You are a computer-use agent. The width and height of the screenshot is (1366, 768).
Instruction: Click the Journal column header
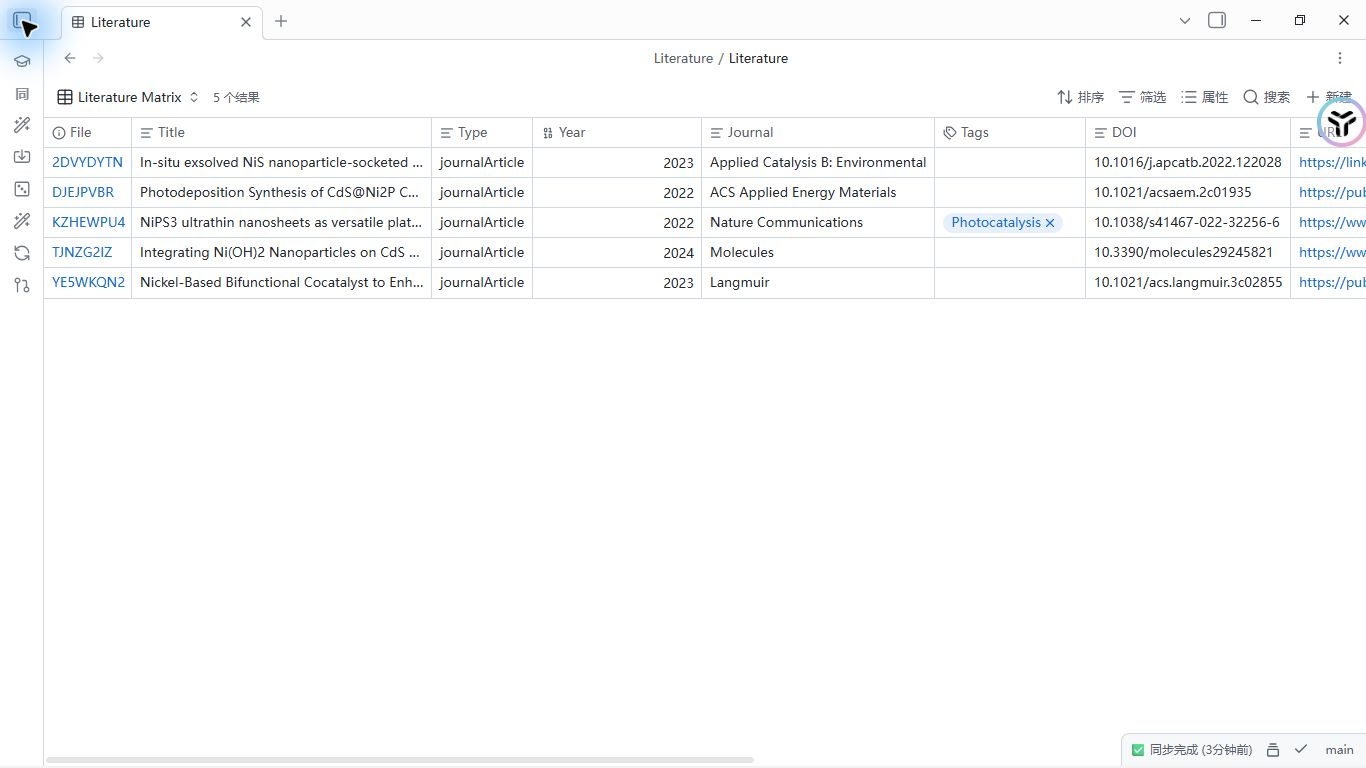click(x=818, y=132)
